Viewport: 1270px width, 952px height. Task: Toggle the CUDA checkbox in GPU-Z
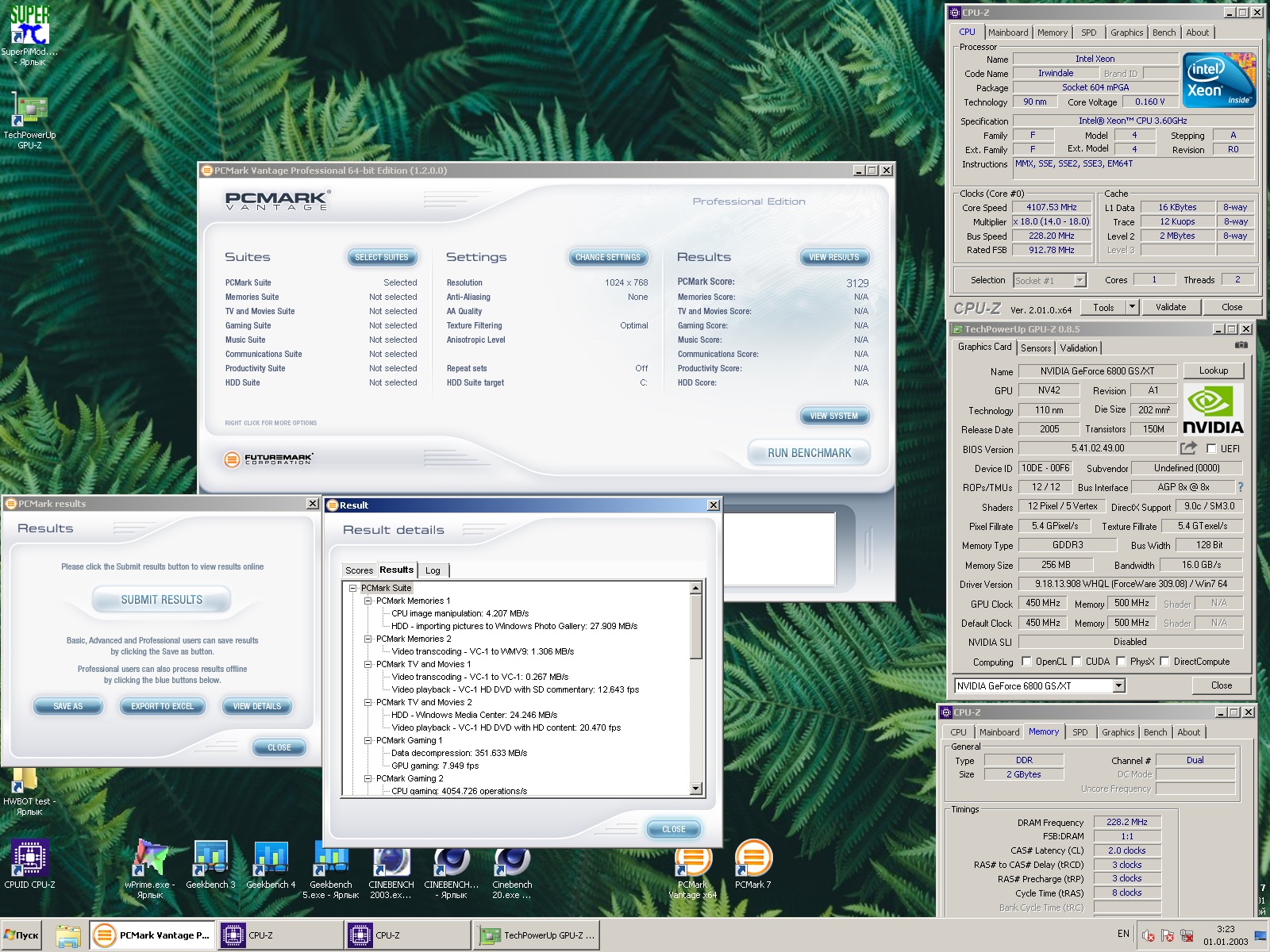tap(1076, 661)
